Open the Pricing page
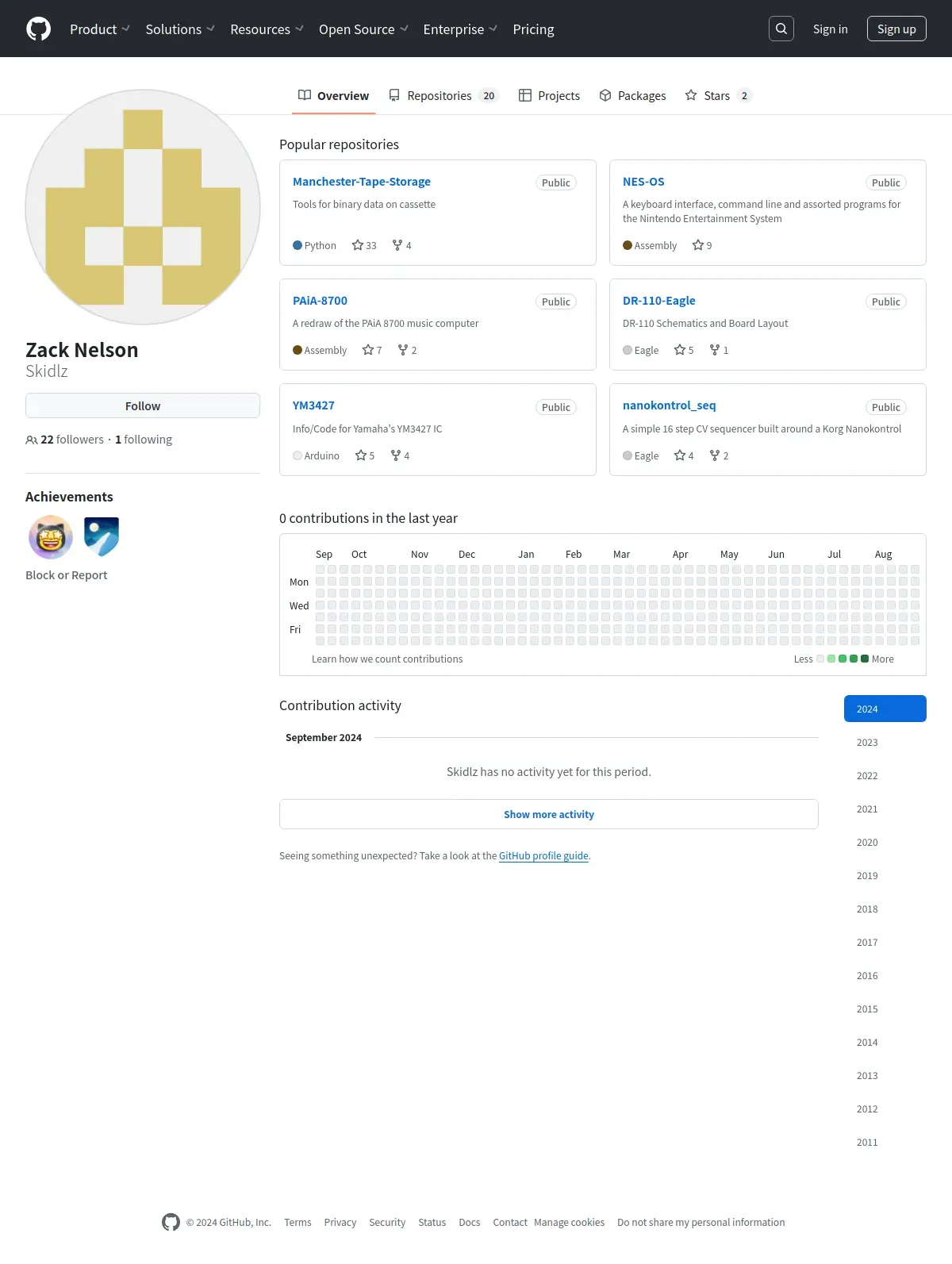The image size is (952, 1264). pos(533,29)
